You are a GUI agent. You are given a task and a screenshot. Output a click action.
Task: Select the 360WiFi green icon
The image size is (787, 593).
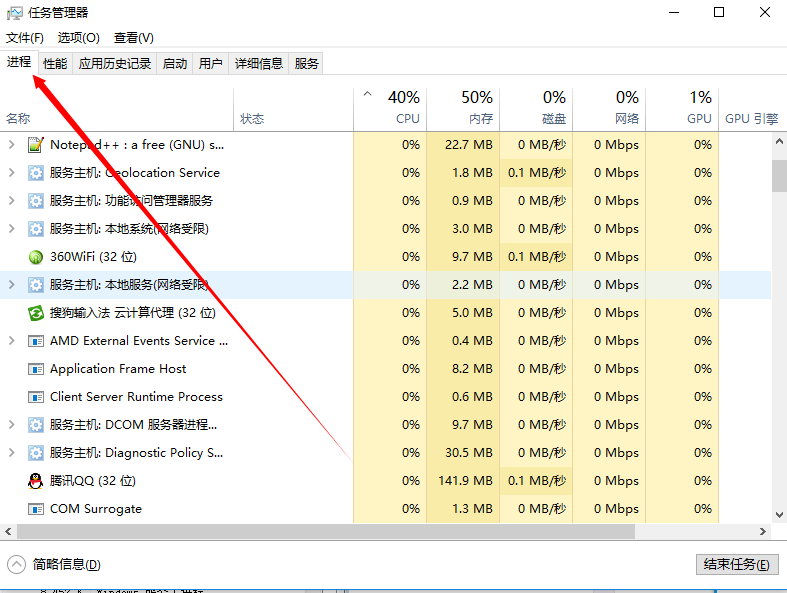(36, 257)
